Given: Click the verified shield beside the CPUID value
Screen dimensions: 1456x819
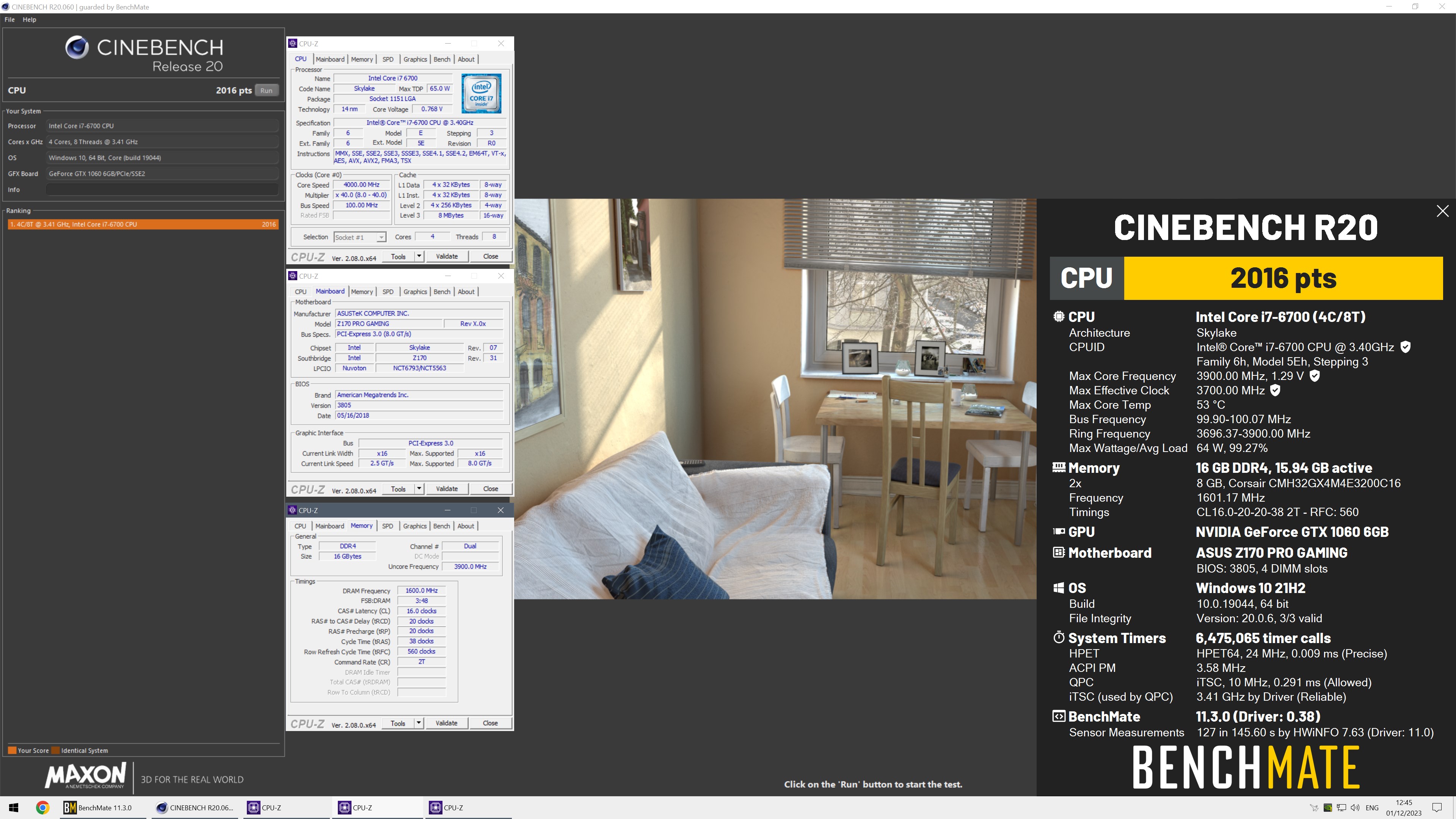Looking at the screenshot, I should point(1406,347).
